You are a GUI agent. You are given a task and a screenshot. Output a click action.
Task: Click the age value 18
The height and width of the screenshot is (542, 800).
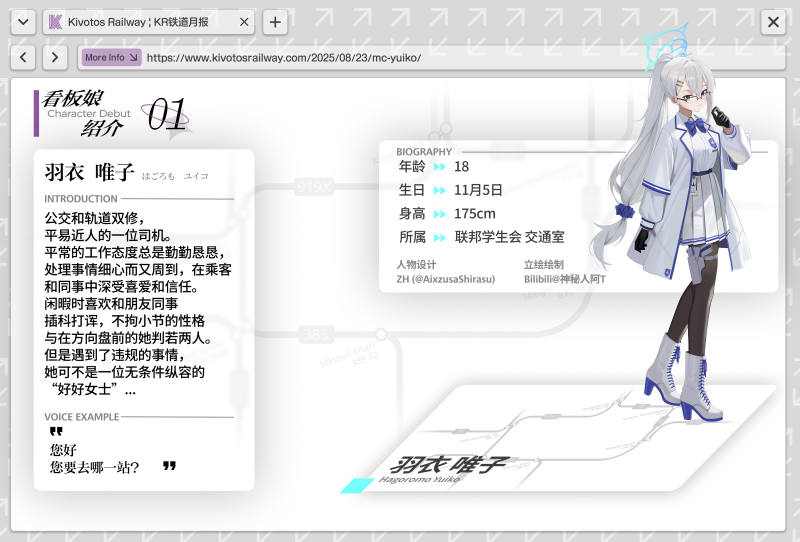click(461, 166)
